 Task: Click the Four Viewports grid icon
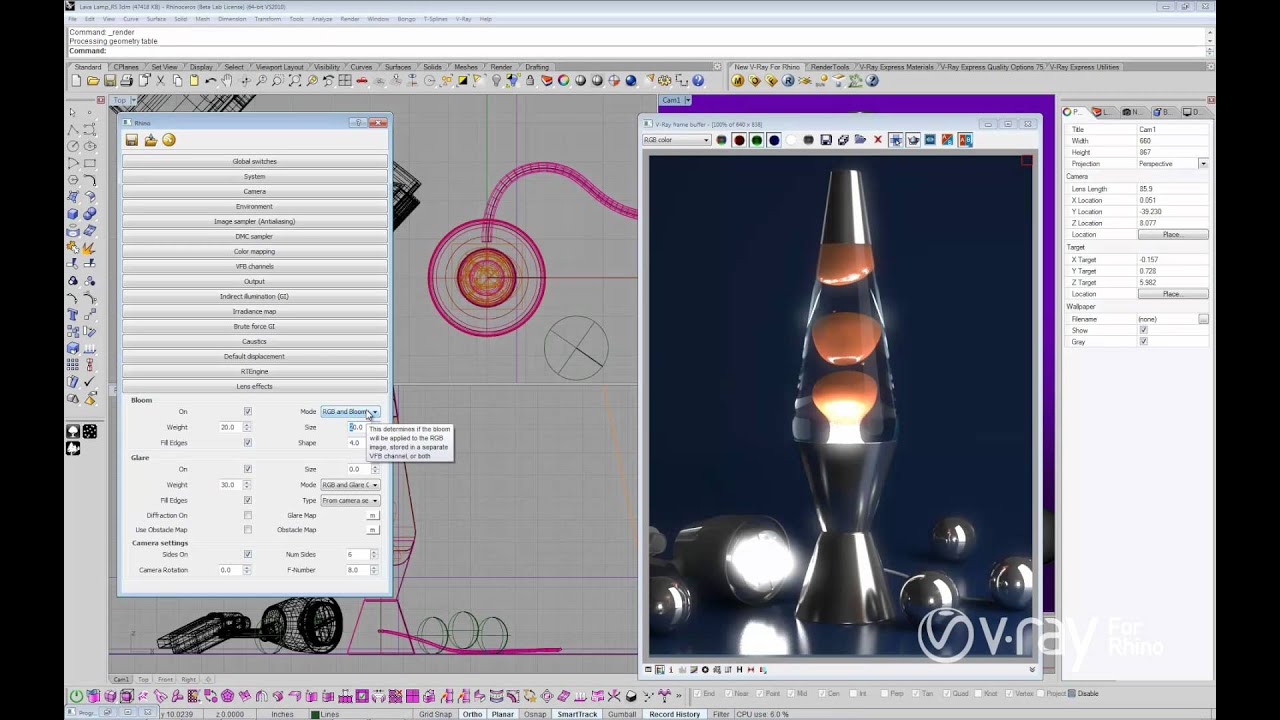345,81
